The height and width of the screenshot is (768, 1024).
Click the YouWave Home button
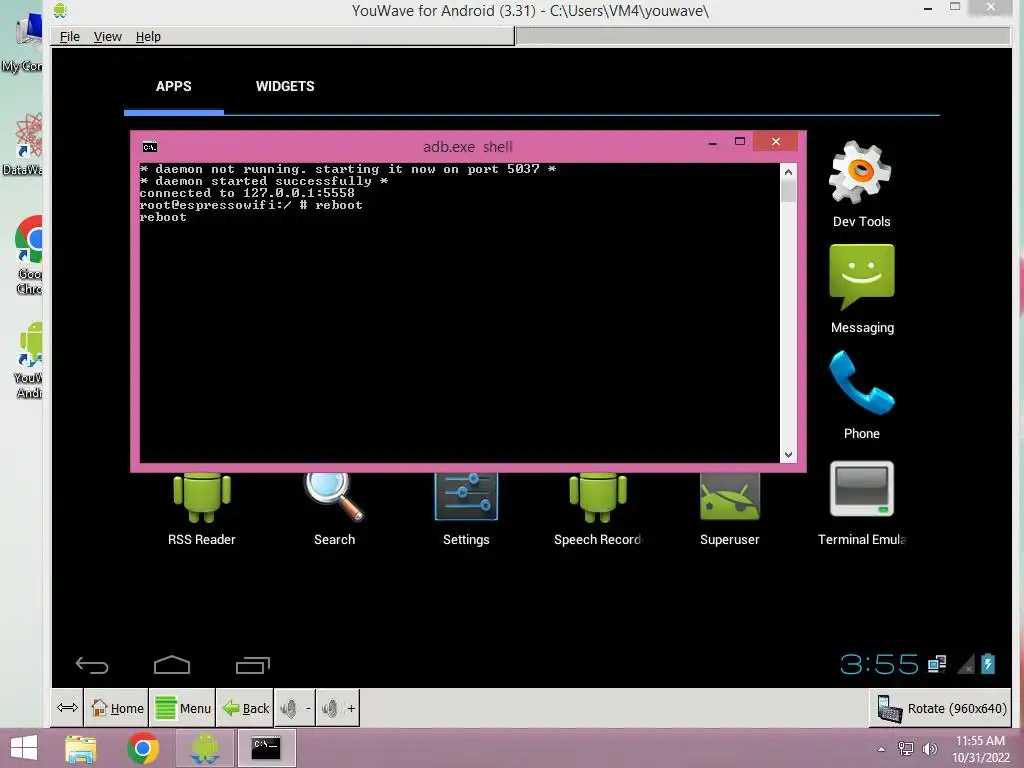pos(117,708)
